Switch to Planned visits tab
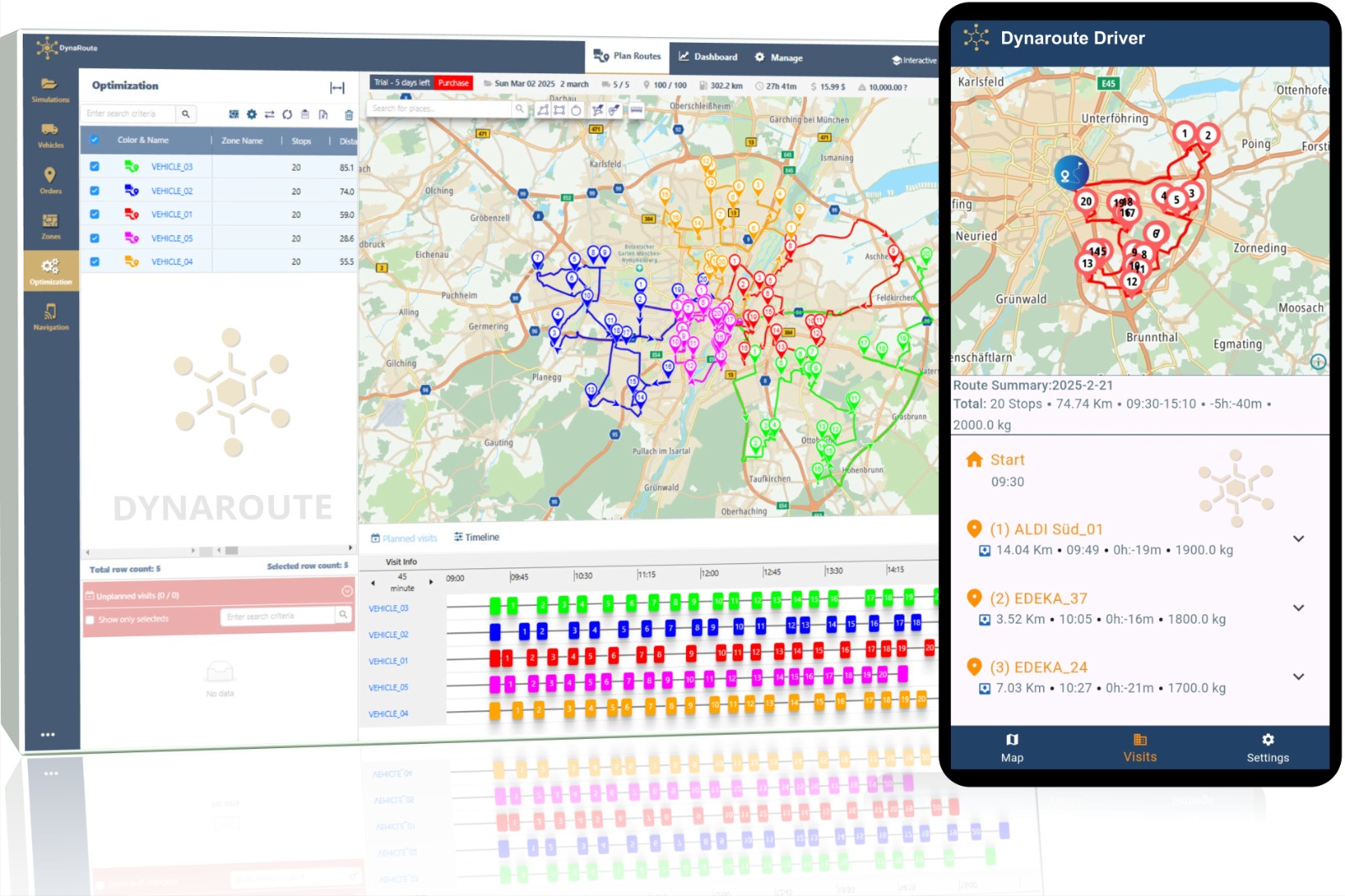This screenshot has height=896, width=1345. pyautogui.click(x=404, y=538)
